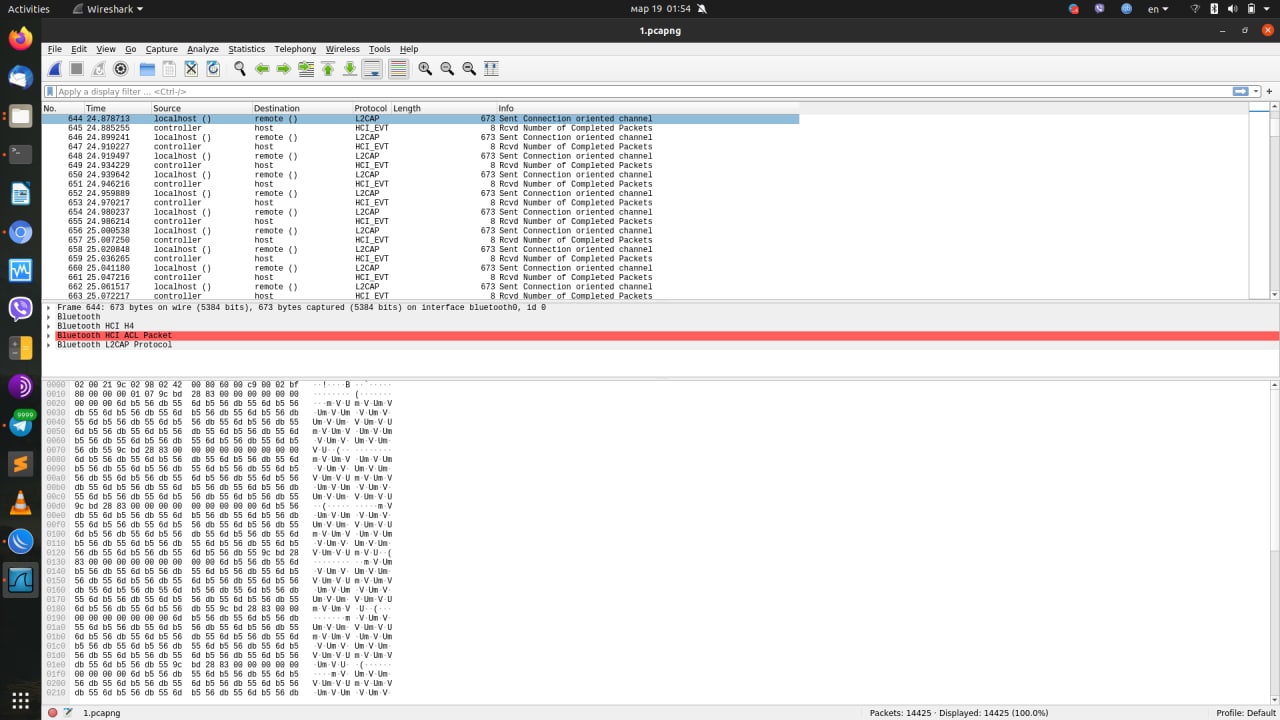Click expert information status bar circle
This screenshot has height=720, width=1280.
tap(52, 713)
